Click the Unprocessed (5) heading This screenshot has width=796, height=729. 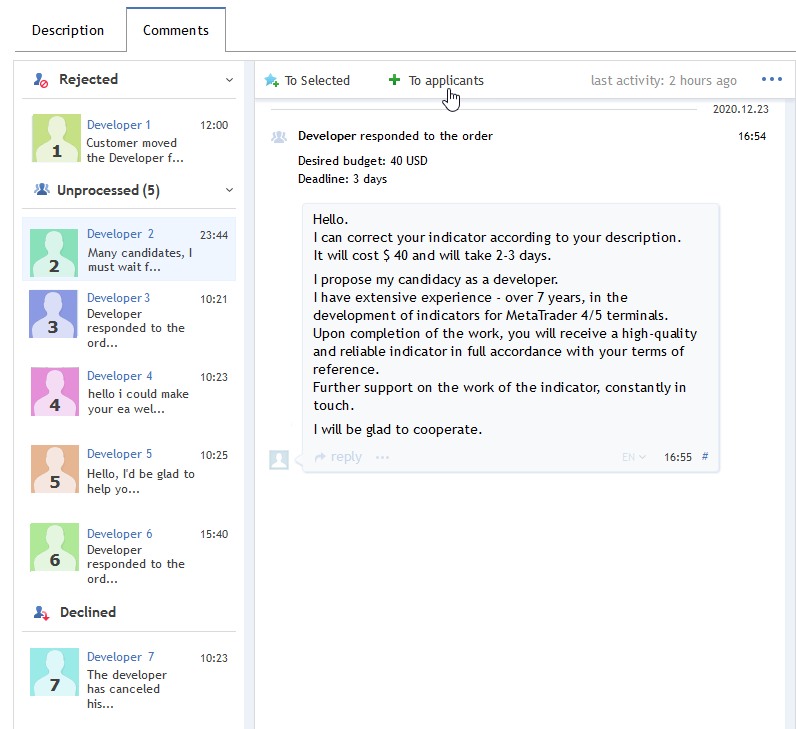(x=108, y=190)
